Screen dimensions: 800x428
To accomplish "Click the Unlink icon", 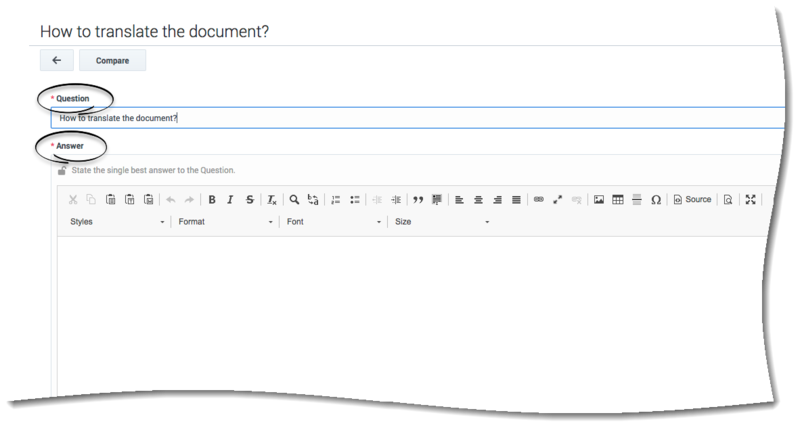I will (577, 199).
